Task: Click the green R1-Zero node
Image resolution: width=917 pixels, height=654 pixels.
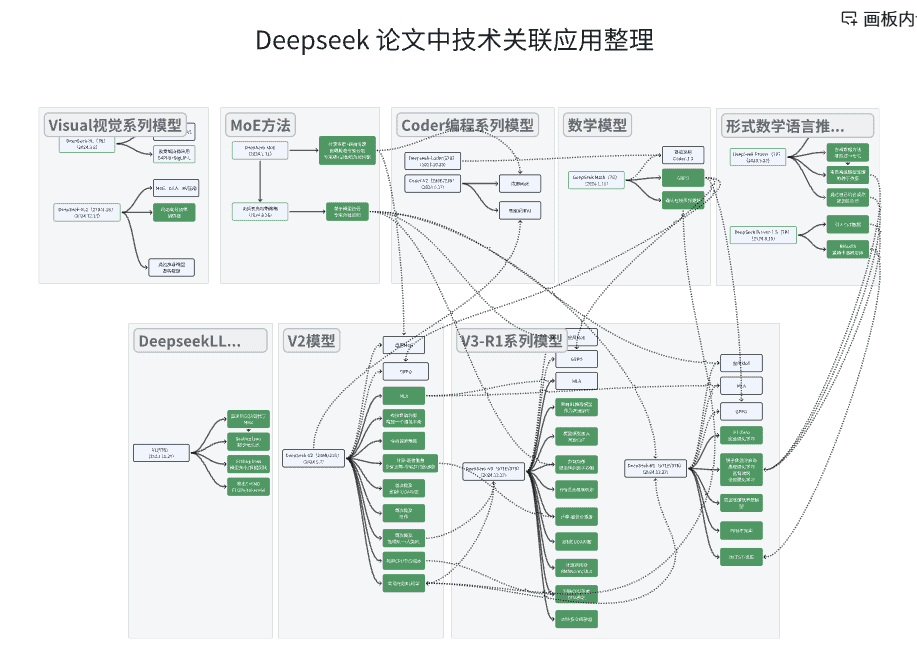Action: click(741, 435)
